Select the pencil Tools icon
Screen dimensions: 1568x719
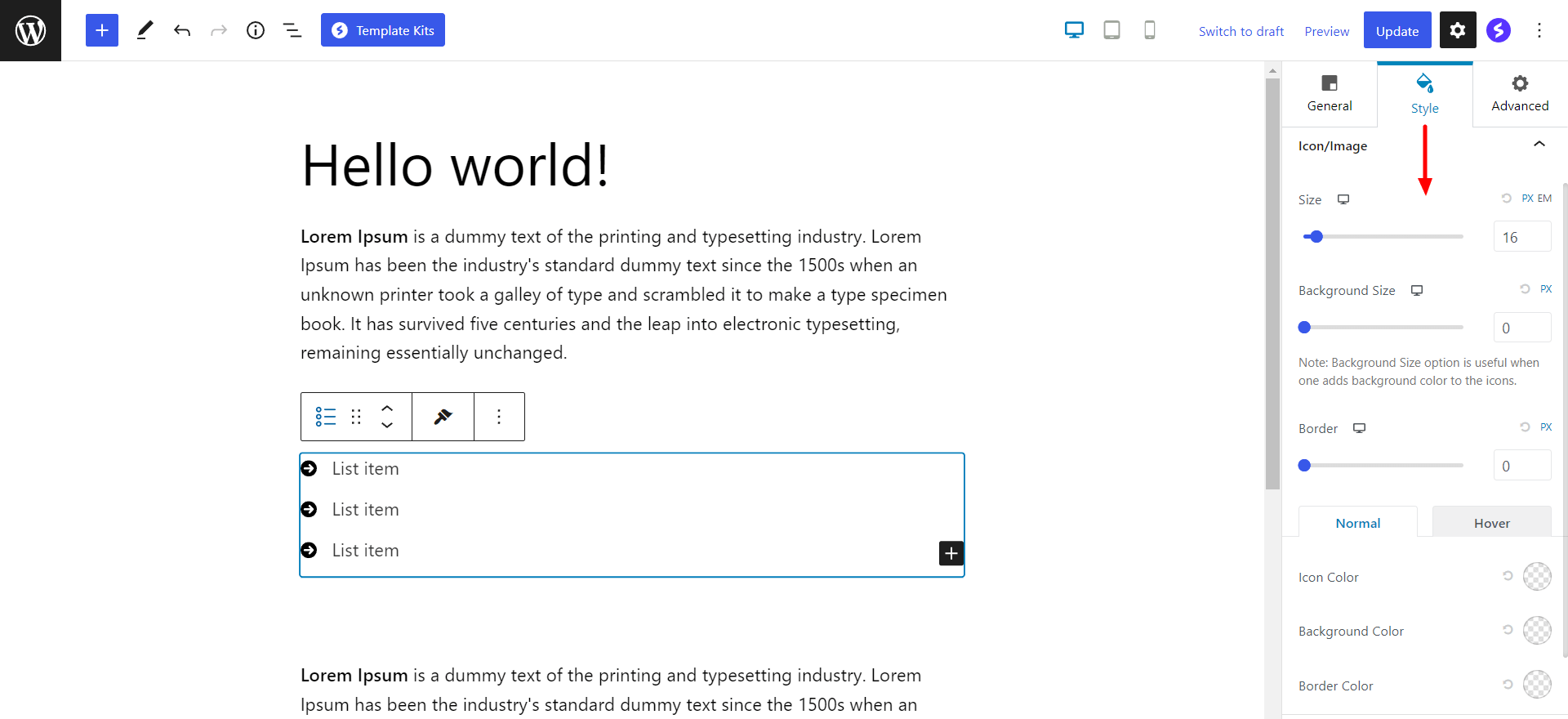click(145, 30)
